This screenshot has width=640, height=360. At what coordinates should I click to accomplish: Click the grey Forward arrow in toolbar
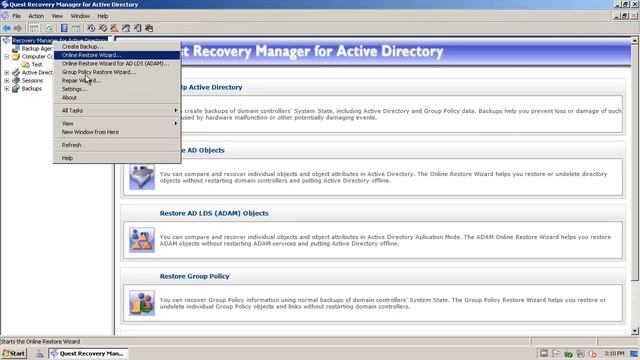point(18,28)
